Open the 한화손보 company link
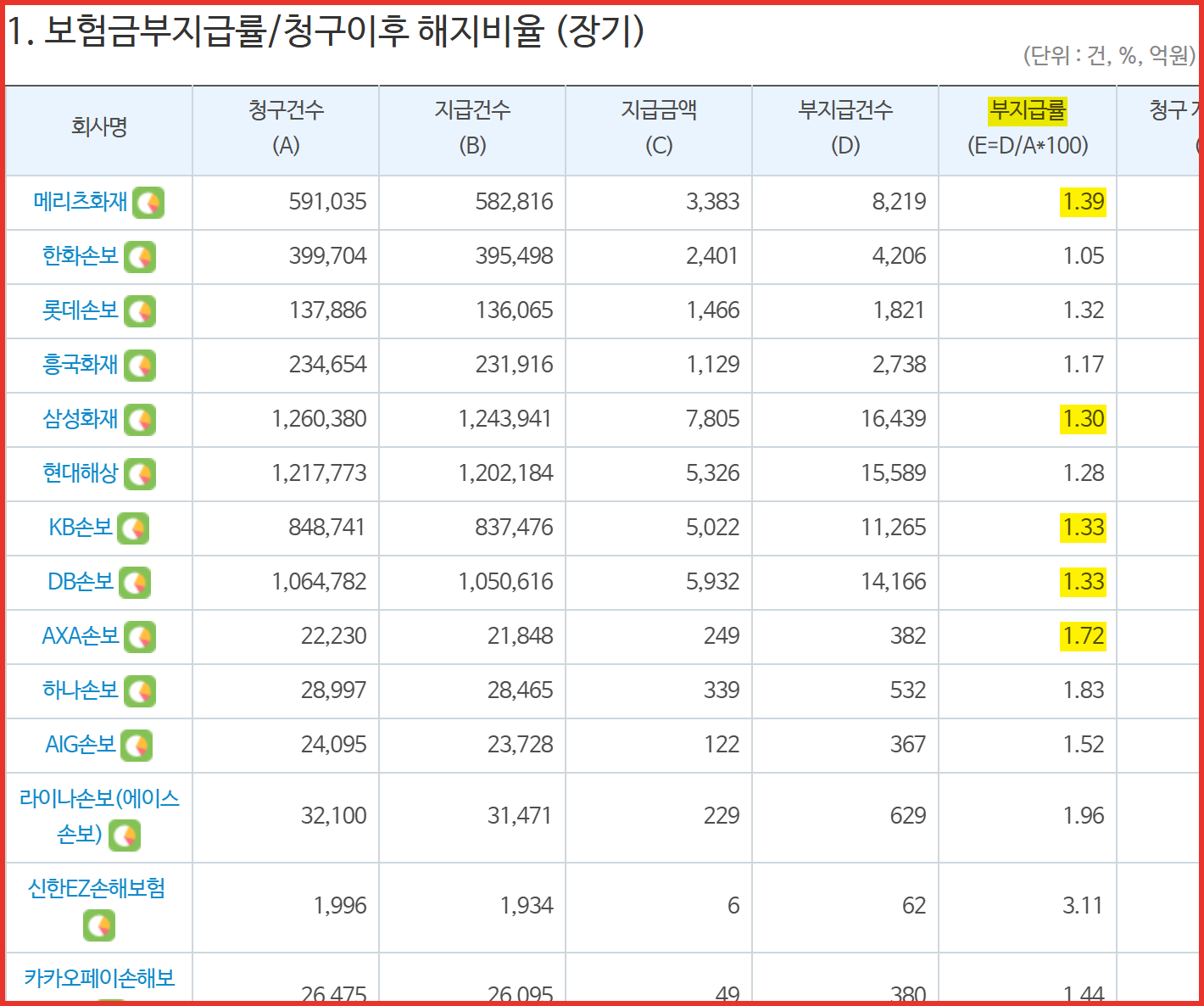 (x=81, y=256)
